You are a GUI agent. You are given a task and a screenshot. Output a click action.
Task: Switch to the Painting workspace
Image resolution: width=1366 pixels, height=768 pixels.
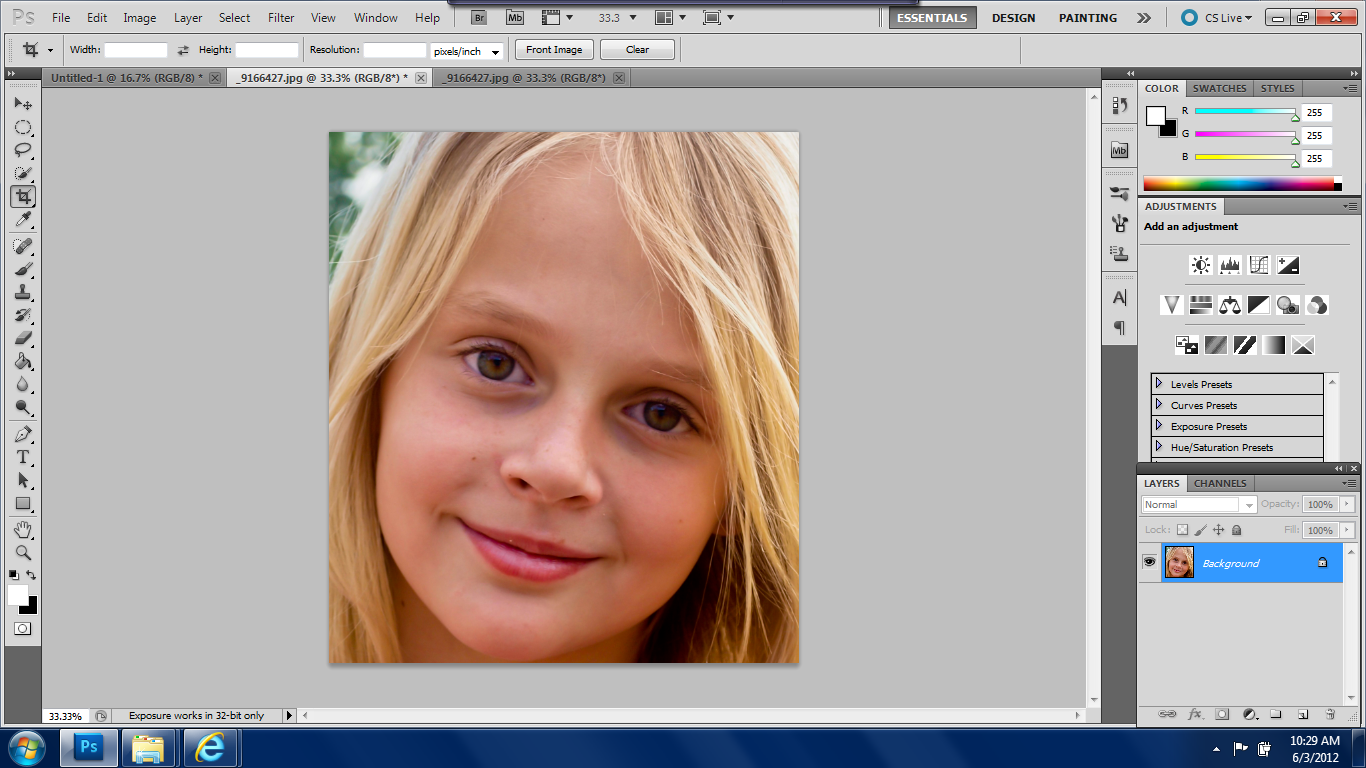(1088, 18)
